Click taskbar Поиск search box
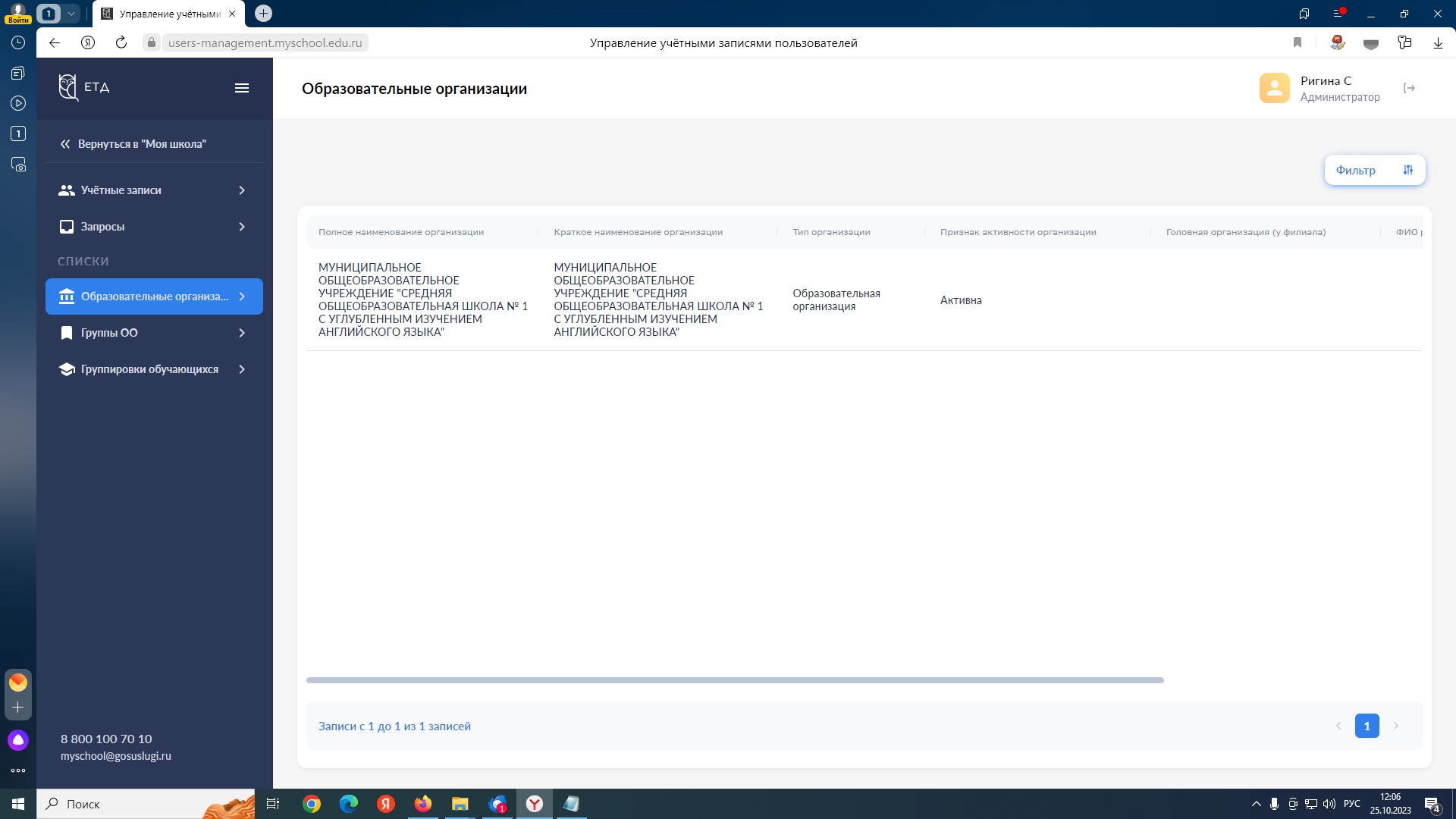Image resolution: width=1456 pixels, height=819 pixels. click(147, 804)
